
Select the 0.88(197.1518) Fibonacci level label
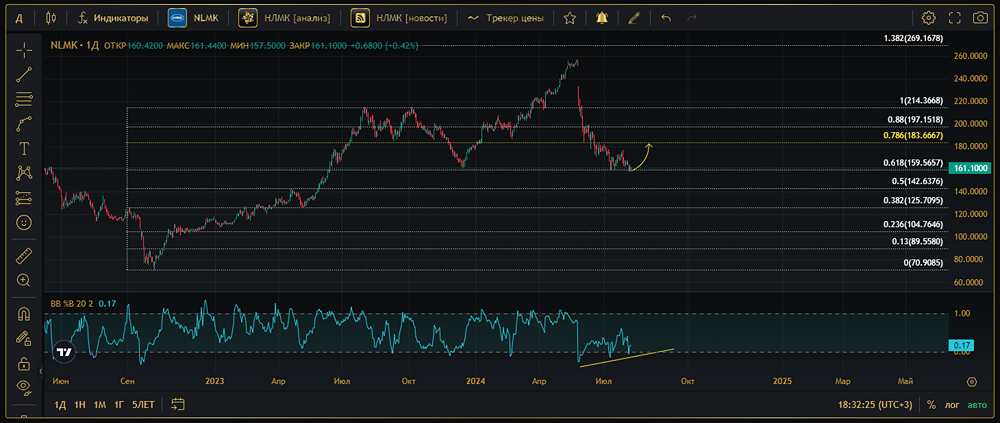(x=915, y=120)
